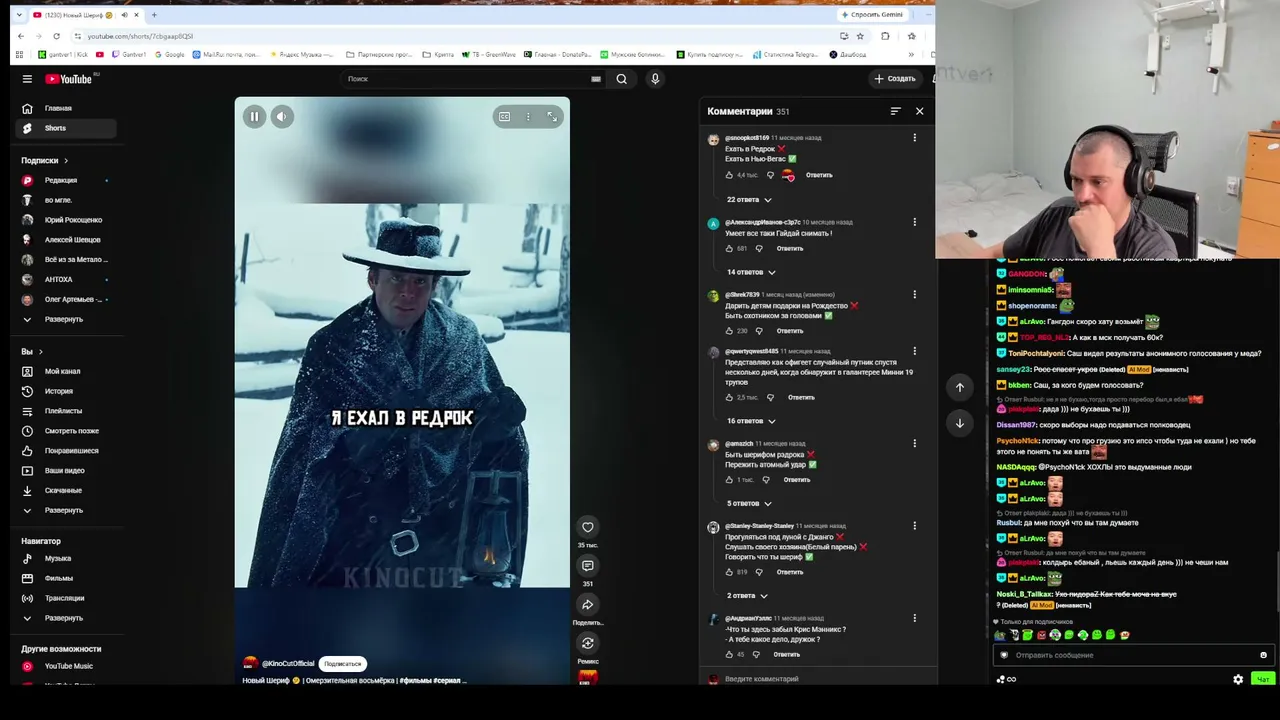The width and height of the screenshot is (1280, 720).
Task: Open the KinoCutOfficial channel link
Action: click(288, 664)
